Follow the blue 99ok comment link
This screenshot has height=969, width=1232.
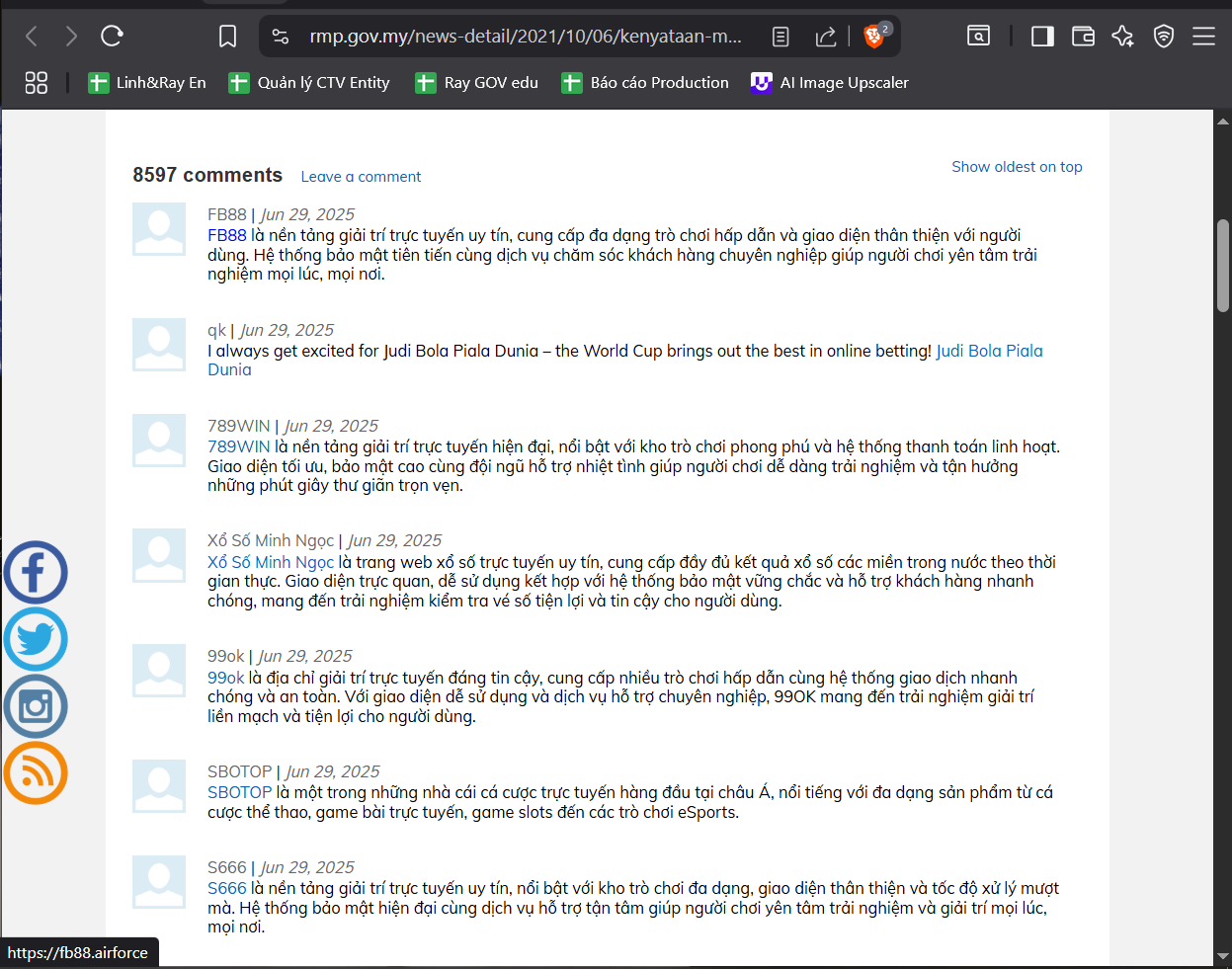[x=226, y=678]
